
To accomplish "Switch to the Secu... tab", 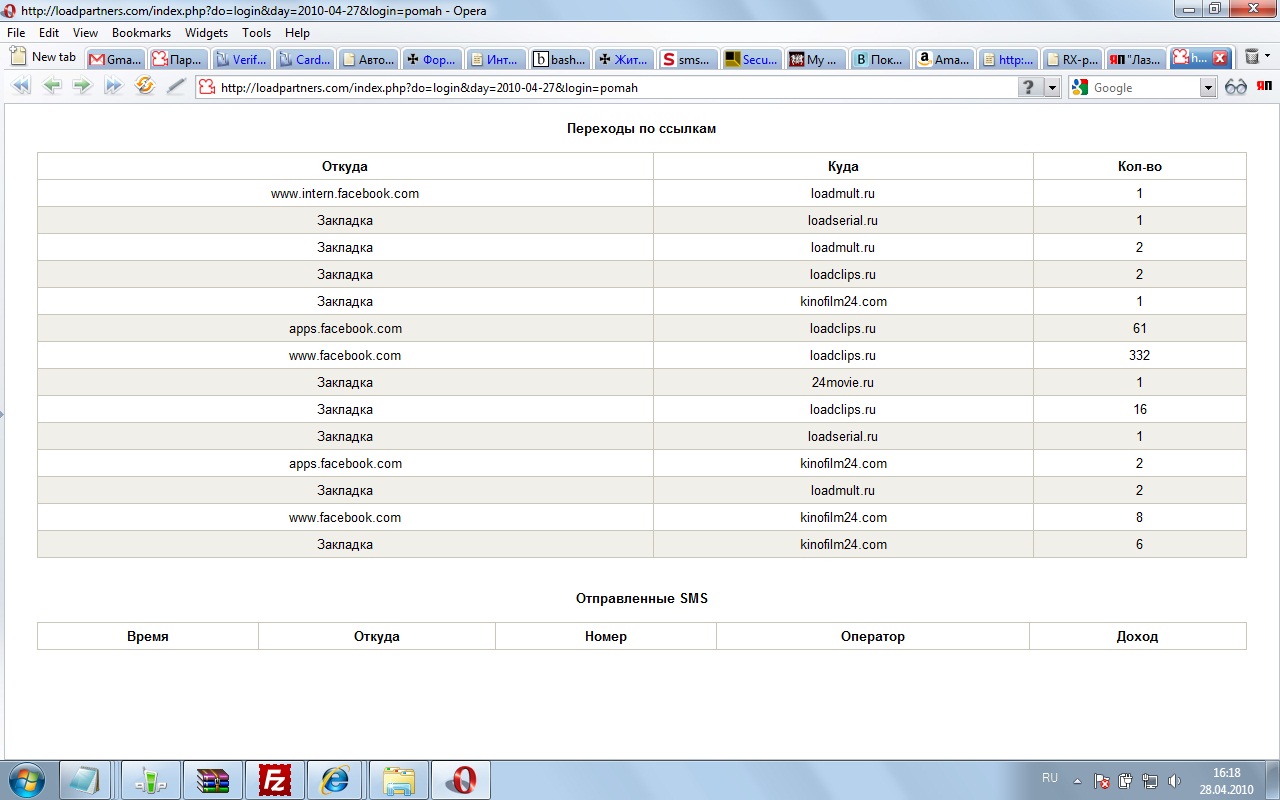I will tap(750, 59).
